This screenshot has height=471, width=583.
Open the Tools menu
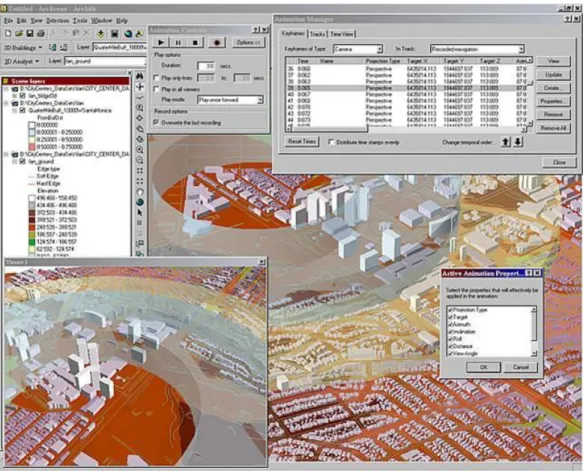tap(80, 20)
